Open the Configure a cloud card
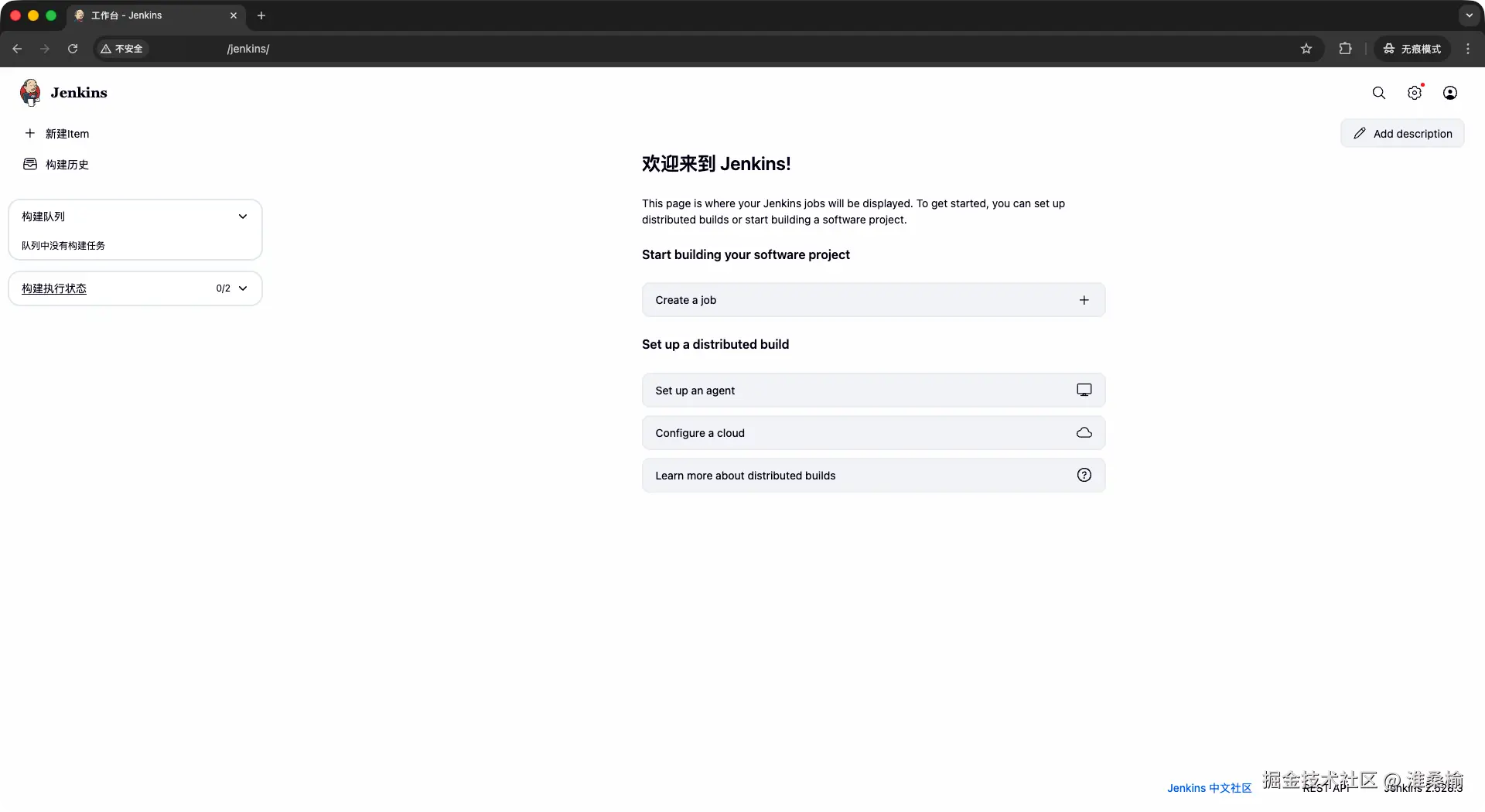Image resolution: width=1485 pixels, height=812 pixels. tap(873, 433)
